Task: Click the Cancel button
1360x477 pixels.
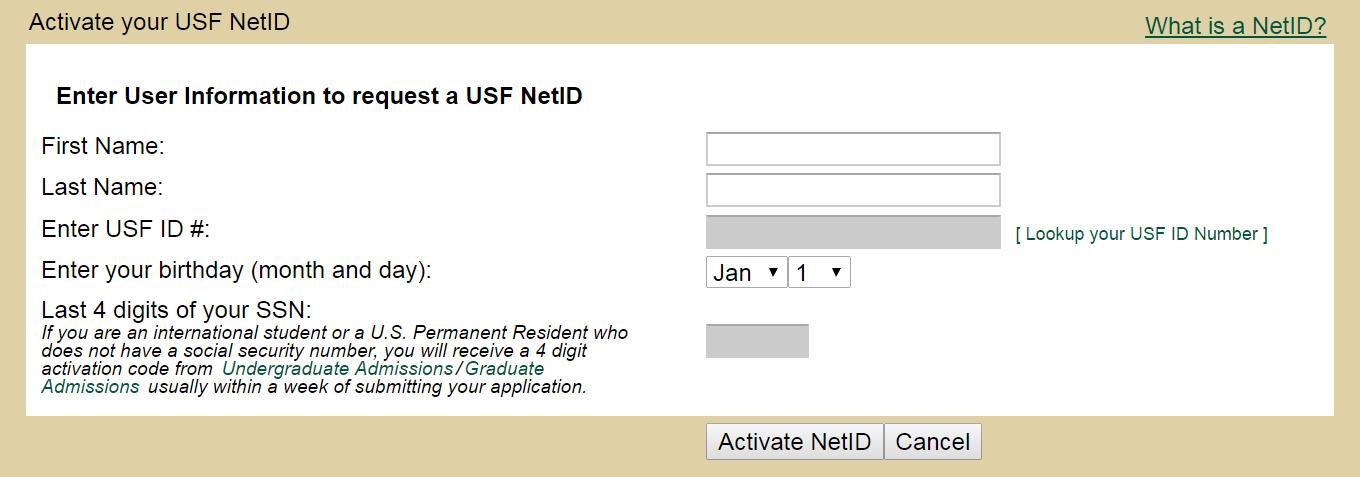Action: 932,442
